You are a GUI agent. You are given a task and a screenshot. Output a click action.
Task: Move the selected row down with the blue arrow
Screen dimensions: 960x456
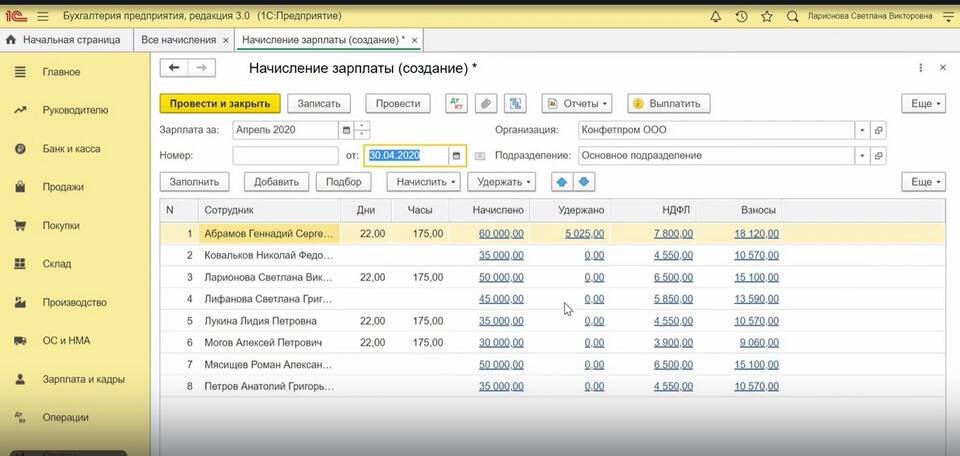pyautogui.click(x=584, y=182)
